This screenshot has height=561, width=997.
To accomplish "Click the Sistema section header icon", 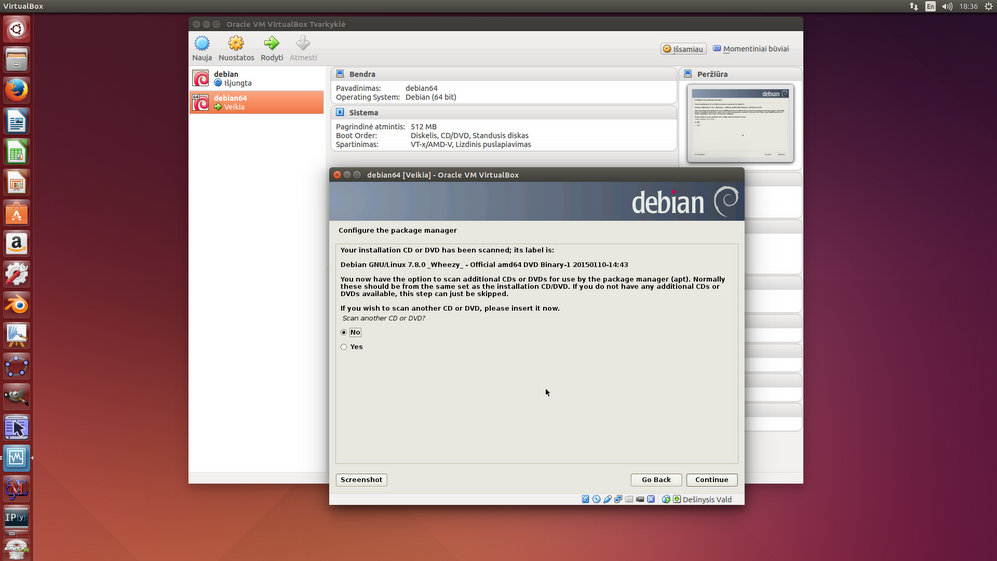I will coord(340,113).
